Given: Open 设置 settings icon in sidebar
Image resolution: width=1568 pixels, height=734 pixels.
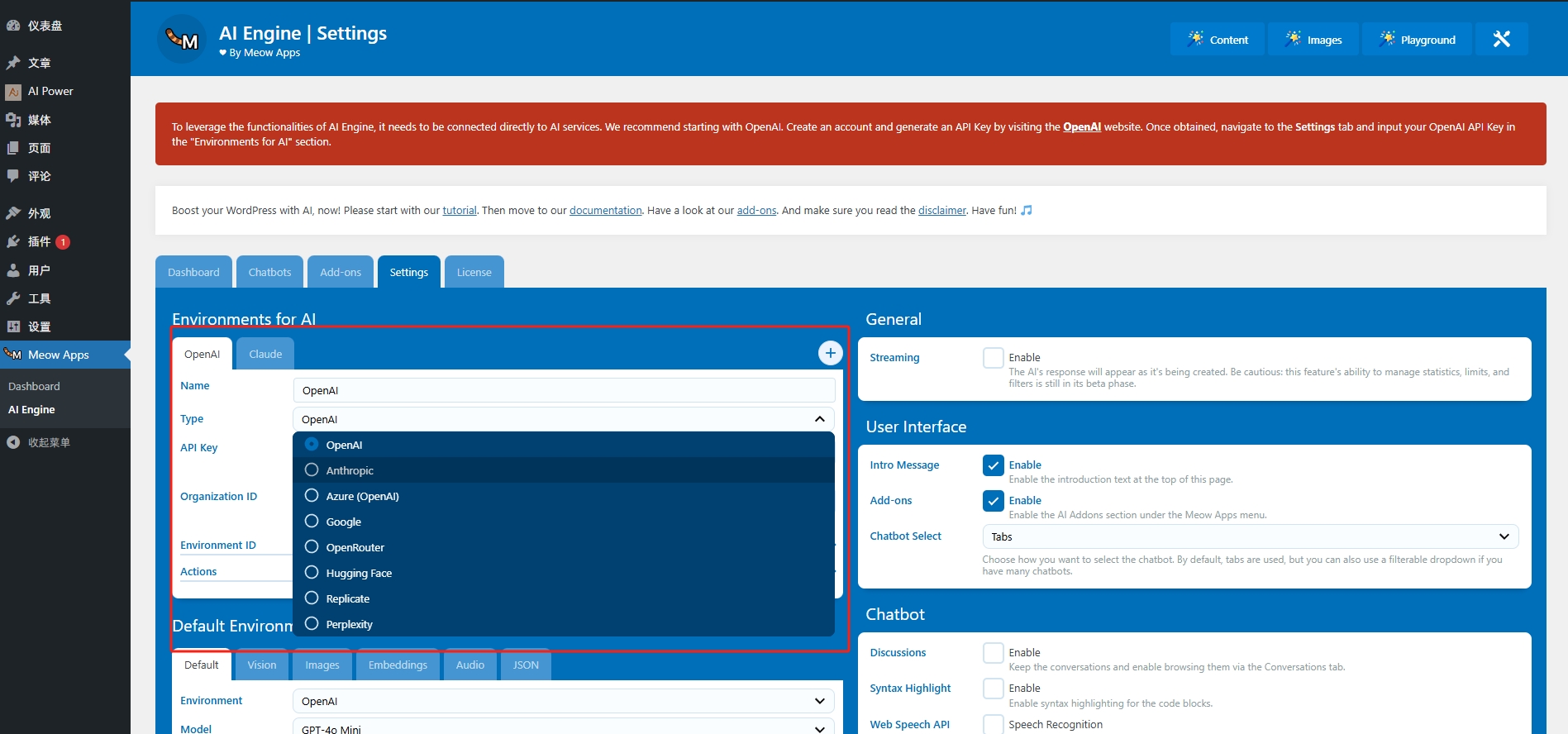Looking at the screenshot, I should click(13, 326).
